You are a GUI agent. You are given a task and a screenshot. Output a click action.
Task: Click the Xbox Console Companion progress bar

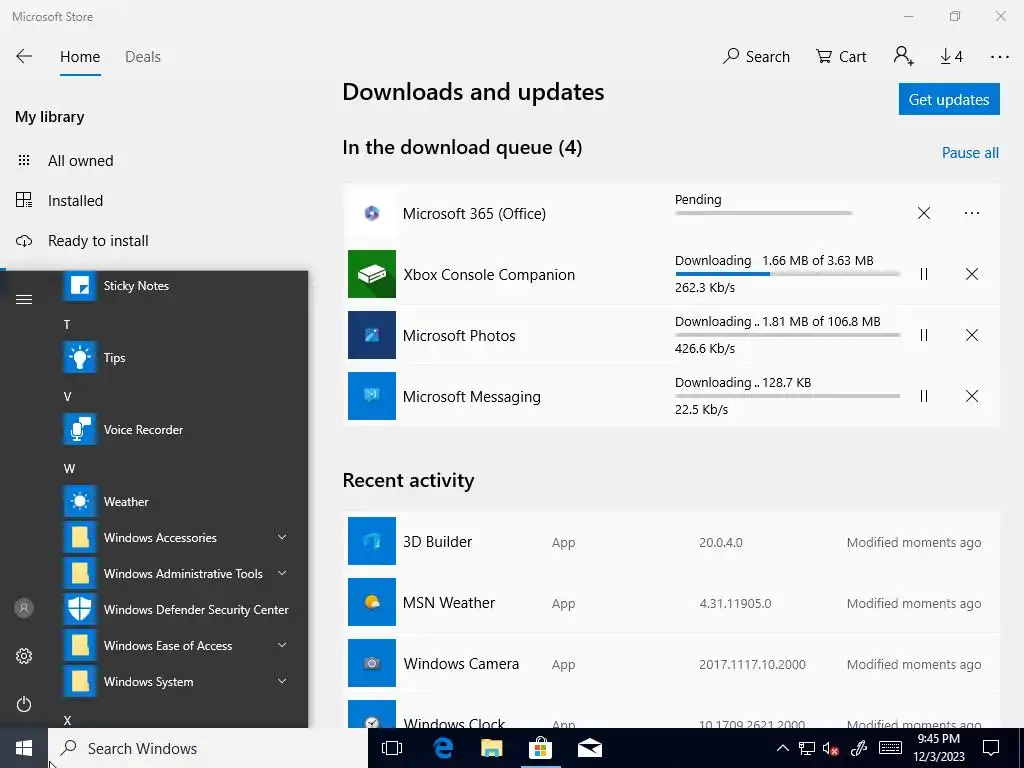787,274
